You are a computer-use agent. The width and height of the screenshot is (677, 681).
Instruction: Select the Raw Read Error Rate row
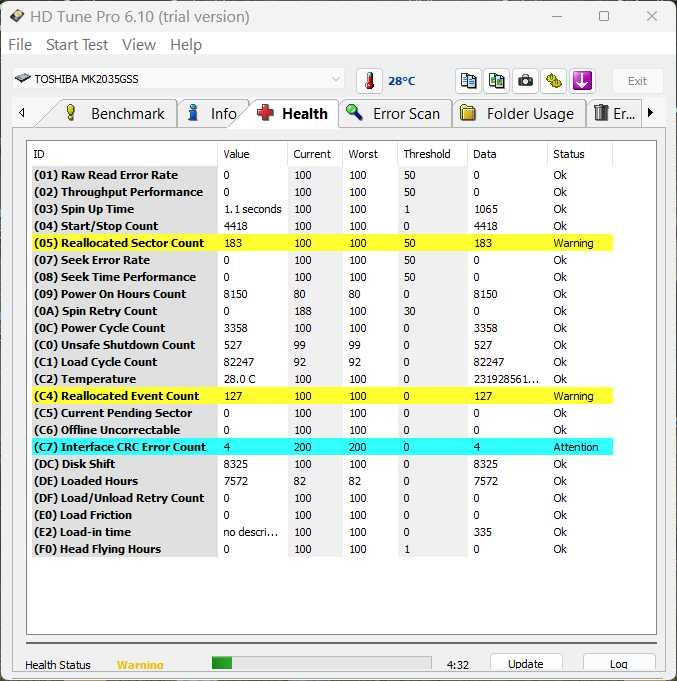[x=322, y=175]
